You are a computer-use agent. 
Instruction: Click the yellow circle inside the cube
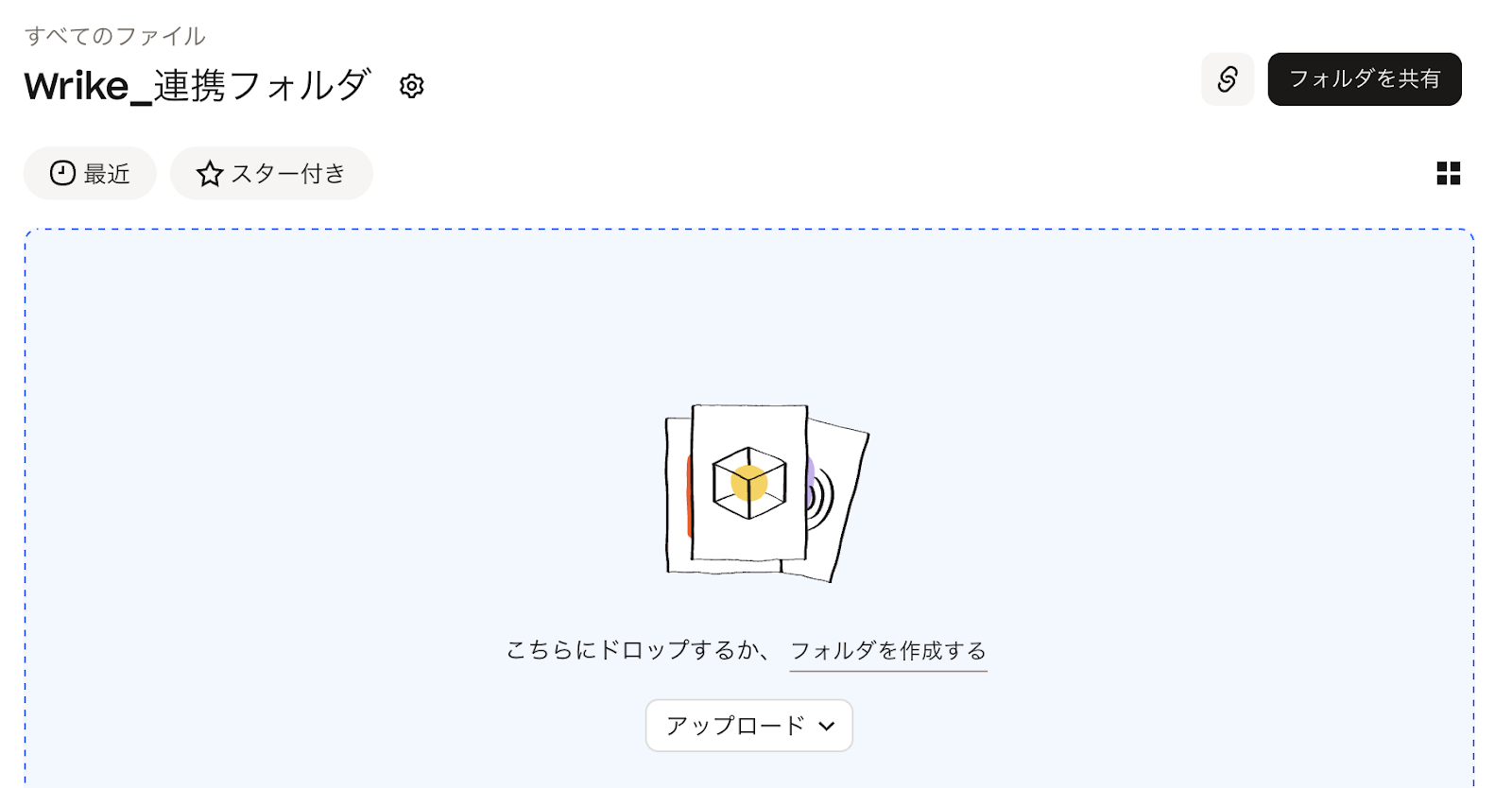748,483
